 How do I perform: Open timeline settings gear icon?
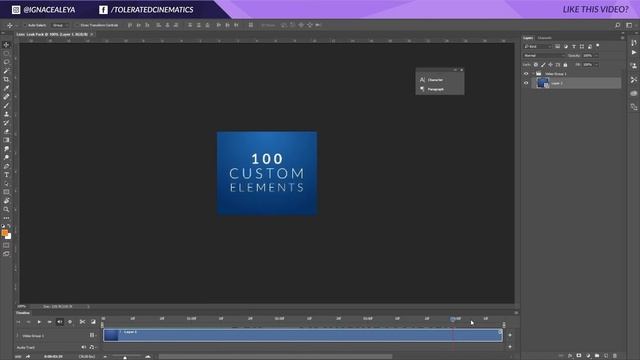(x=70, y=322)
